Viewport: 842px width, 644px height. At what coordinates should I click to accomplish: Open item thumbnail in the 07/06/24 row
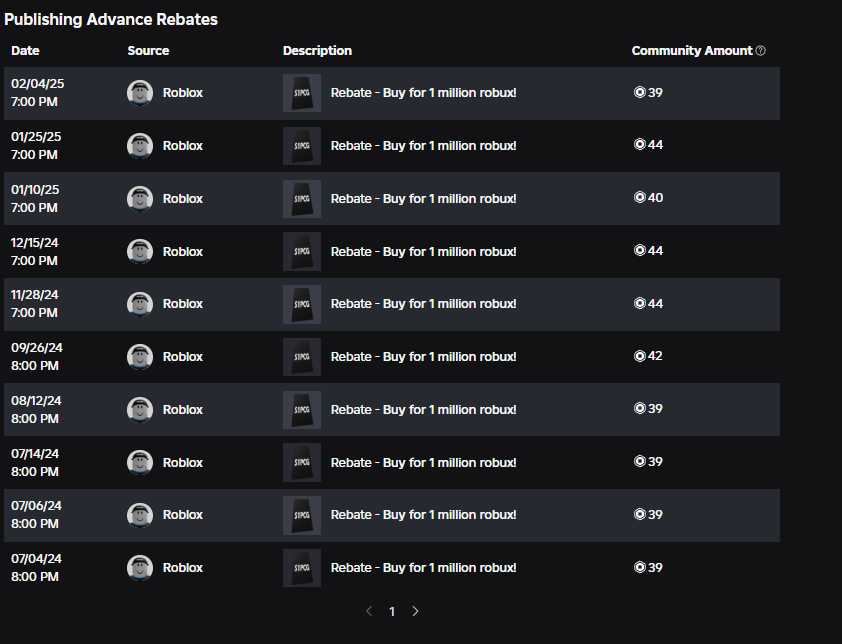point(302,515)
